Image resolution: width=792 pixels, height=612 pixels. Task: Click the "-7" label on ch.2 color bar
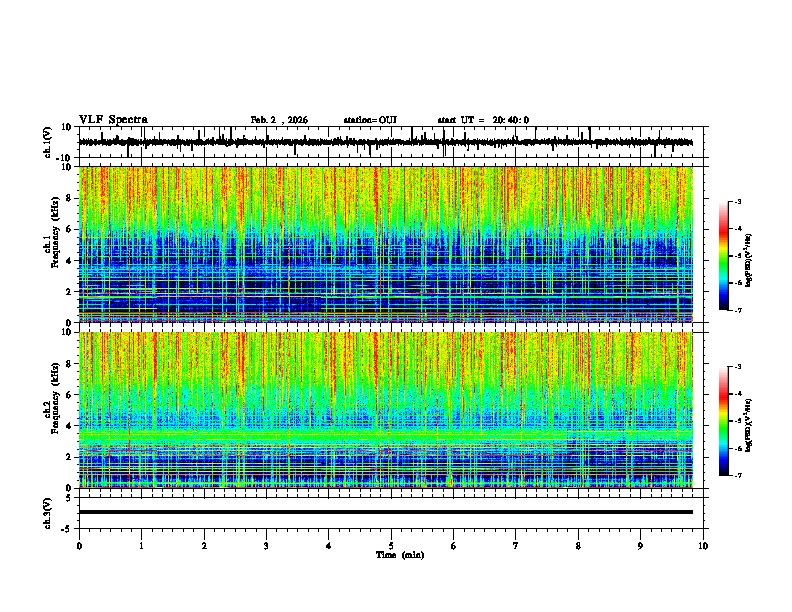(738, 475)
